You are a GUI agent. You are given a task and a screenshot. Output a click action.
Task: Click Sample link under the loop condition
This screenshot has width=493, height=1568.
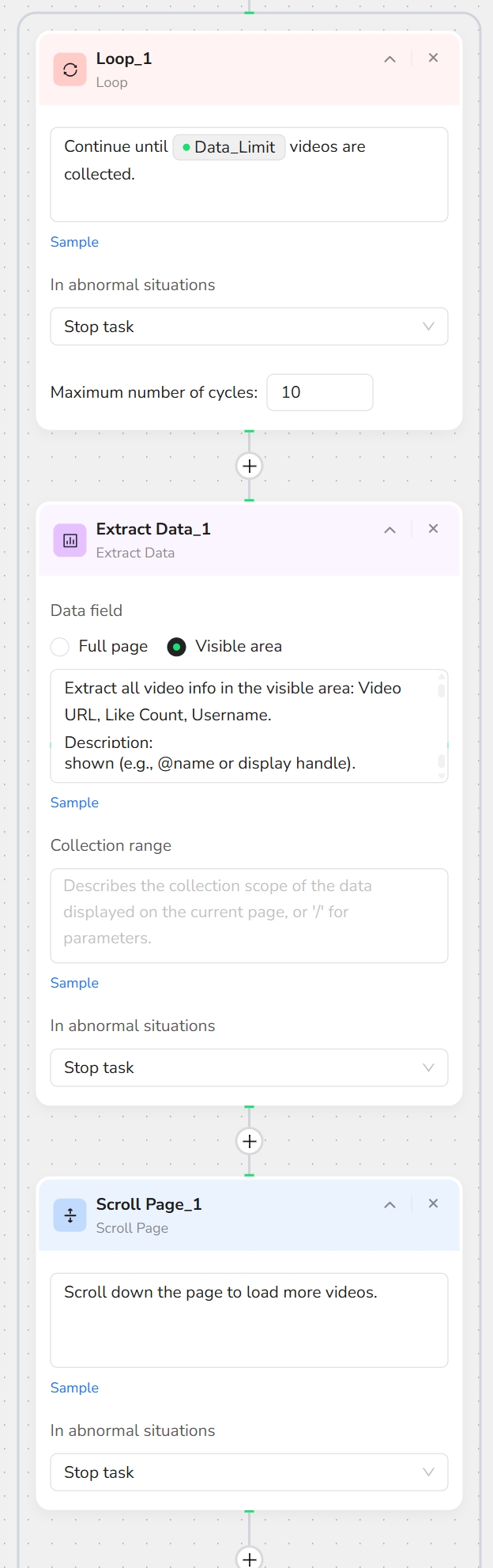74,242
